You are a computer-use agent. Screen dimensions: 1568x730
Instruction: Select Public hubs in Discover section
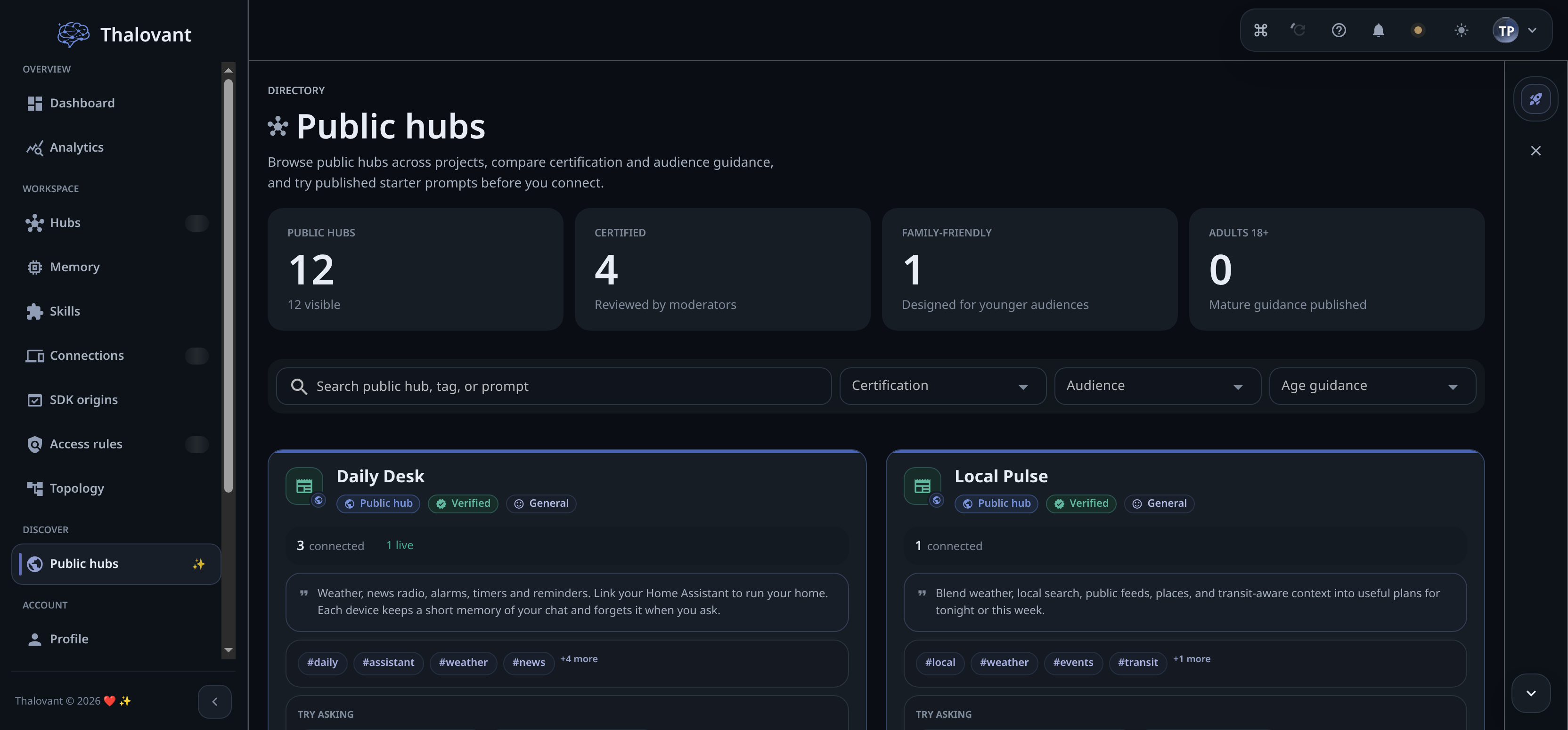click(x=115, y=564)
